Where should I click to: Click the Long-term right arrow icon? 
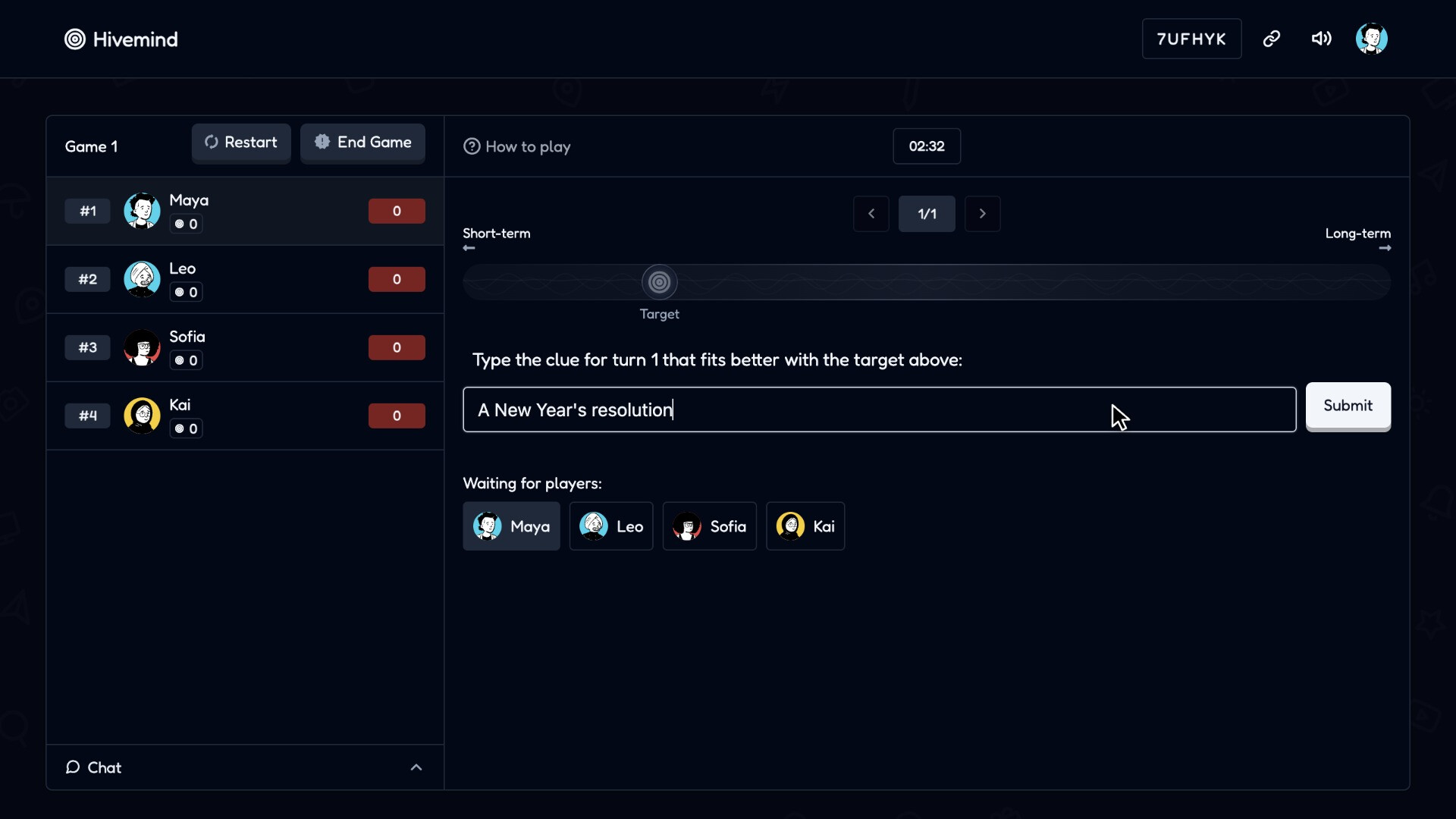[1385, 248]
